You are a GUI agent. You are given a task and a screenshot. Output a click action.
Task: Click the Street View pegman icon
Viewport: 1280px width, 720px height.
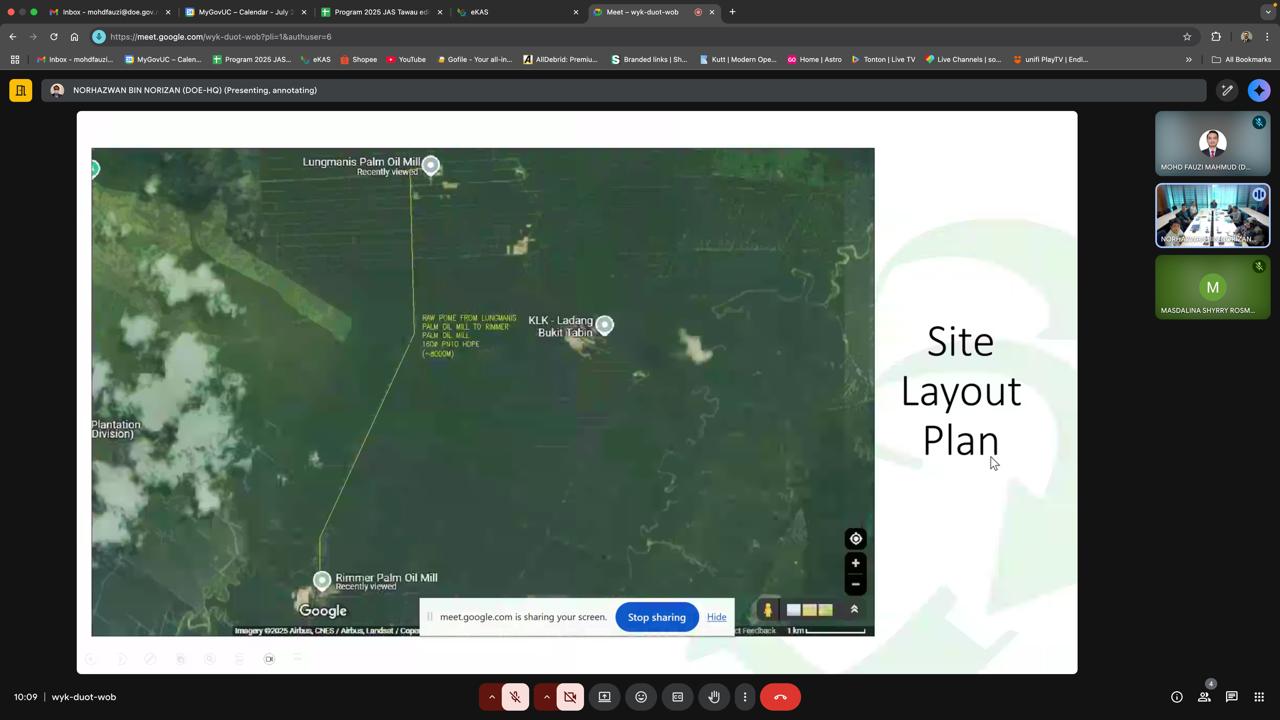(768, 609)
